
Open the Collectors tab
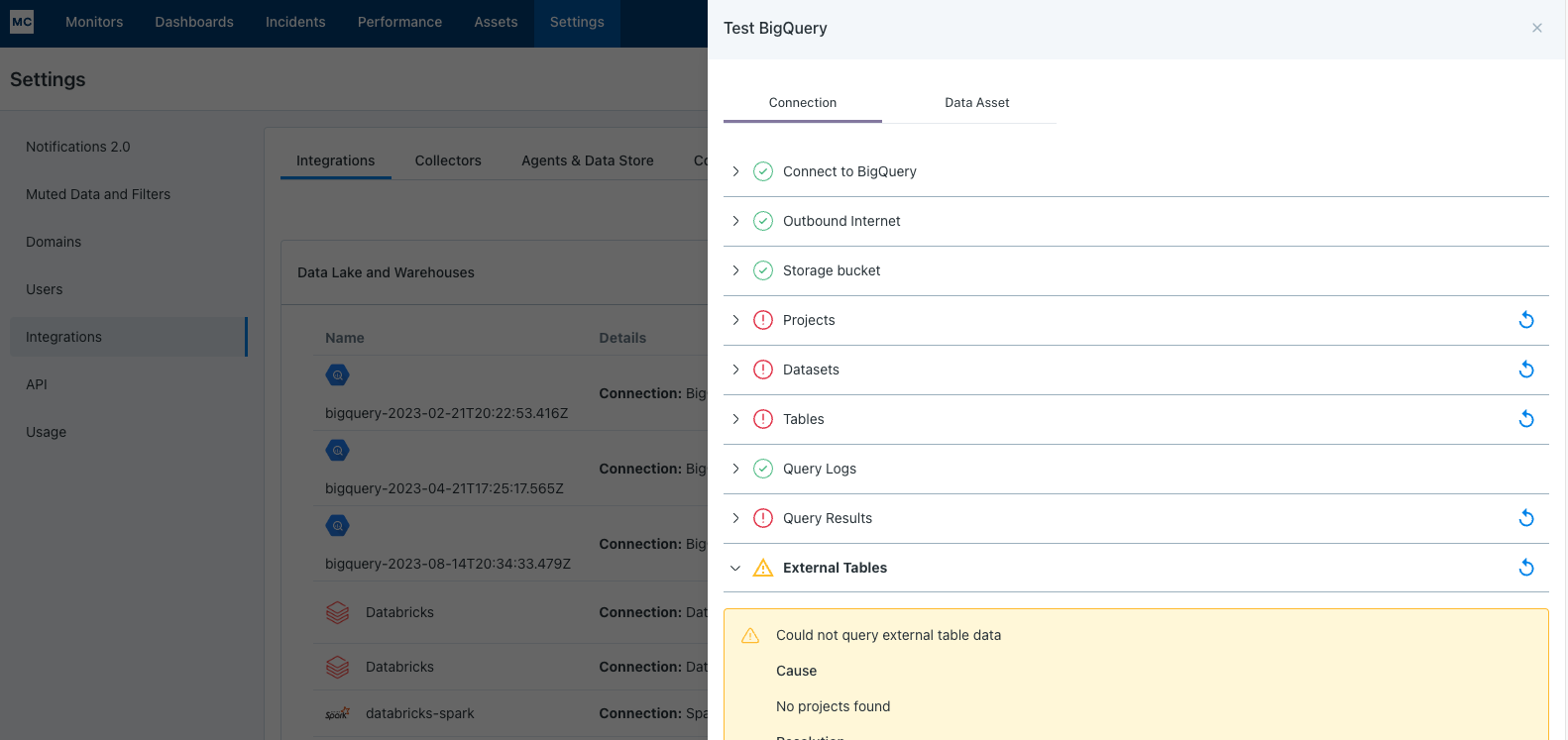448,160
